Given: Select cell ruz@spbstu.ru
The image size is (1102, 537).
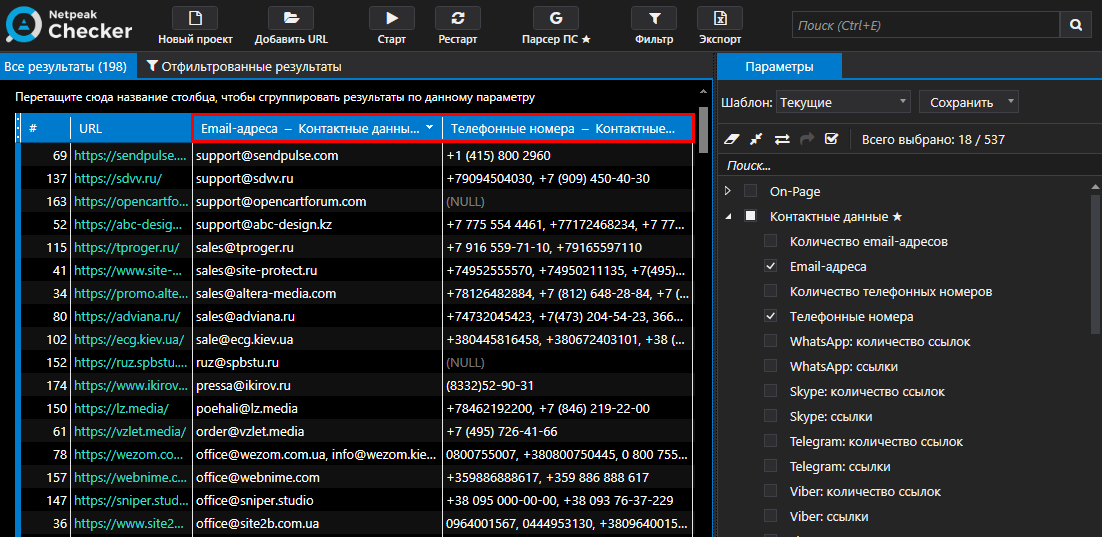Looking at the screenshot, I should pyautogui.click(x=318, y=363).
